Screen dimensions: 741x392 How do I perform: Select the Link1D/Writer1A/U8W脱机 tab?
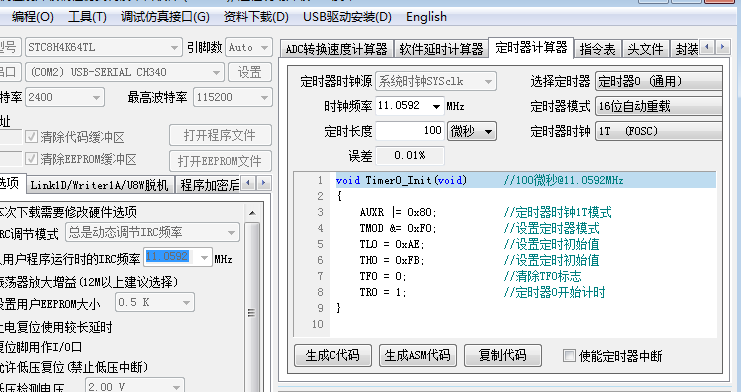(100, 185)
